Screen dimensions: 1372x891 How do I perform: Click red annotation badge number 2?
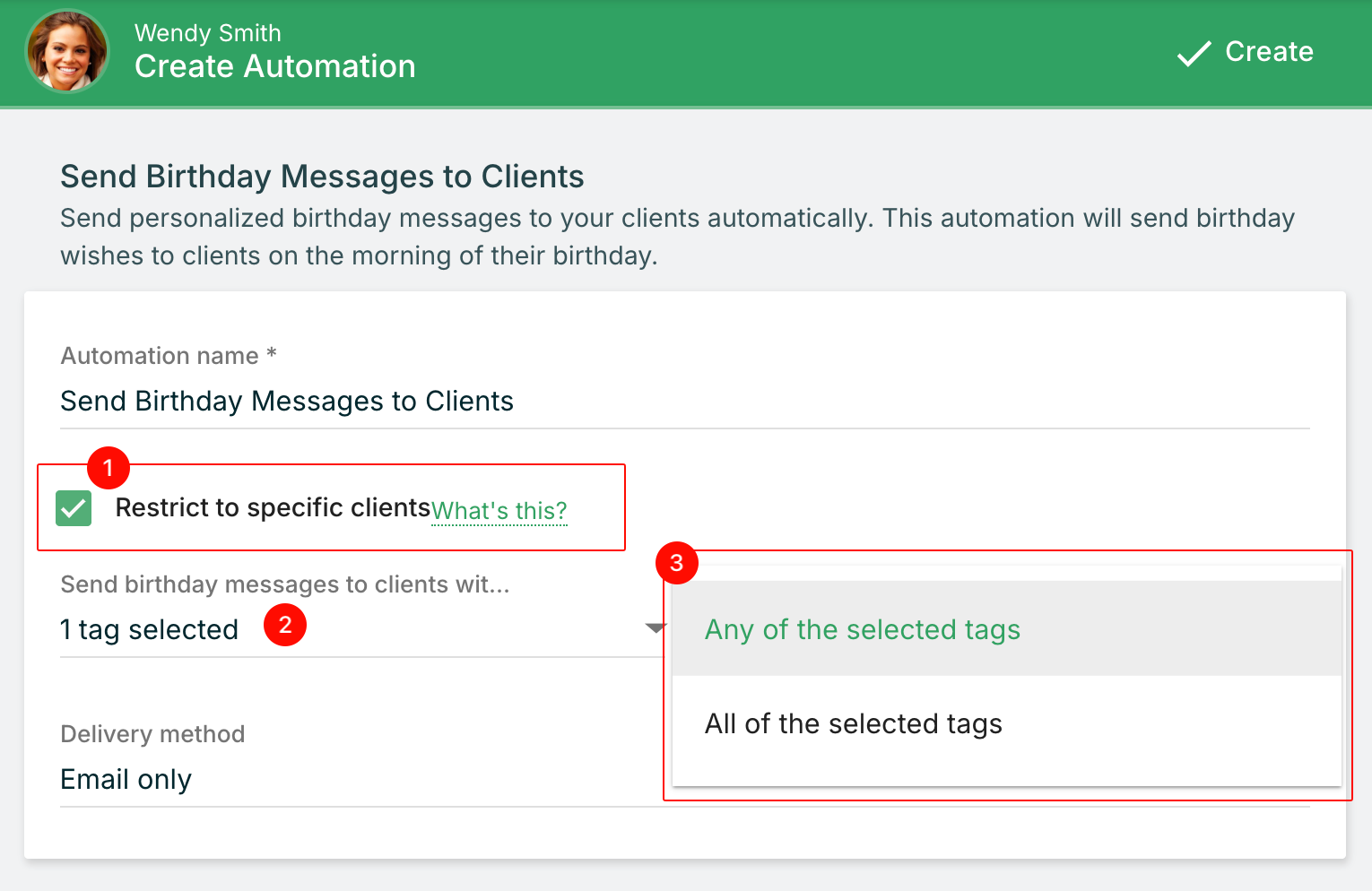(x=285, y=625)
